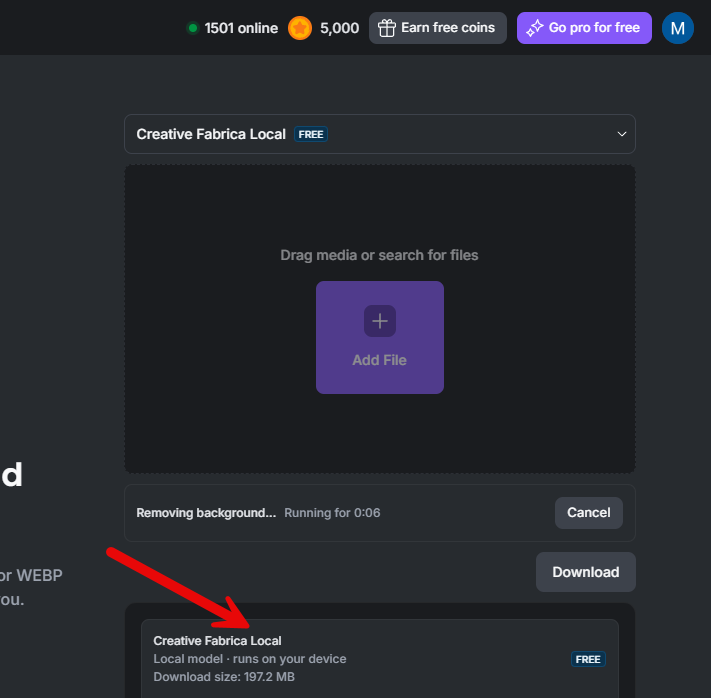Viewport: 711px width, 698px height.
Task: Click FREE badge in the model dropdown
Action: tap(311, 135)
